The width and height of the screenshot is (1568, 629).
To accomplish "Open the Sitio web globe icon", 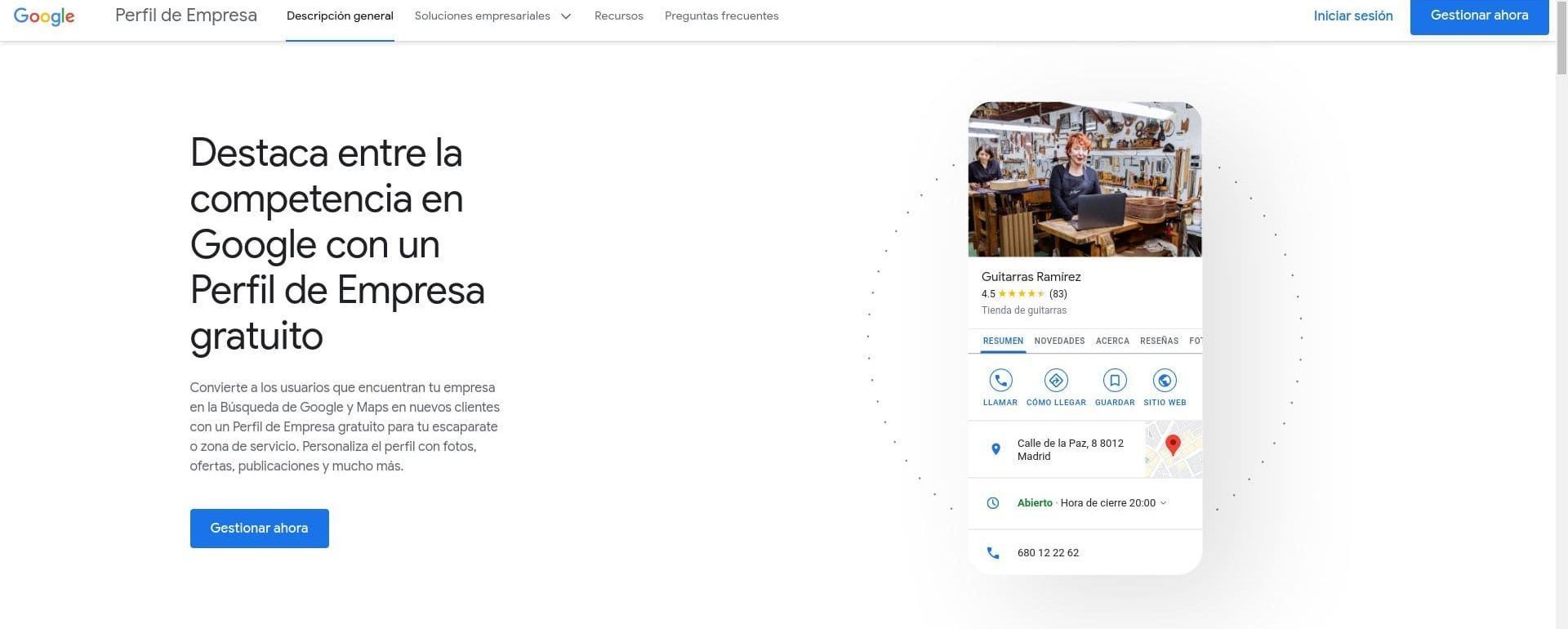I will coord(1165,381).
